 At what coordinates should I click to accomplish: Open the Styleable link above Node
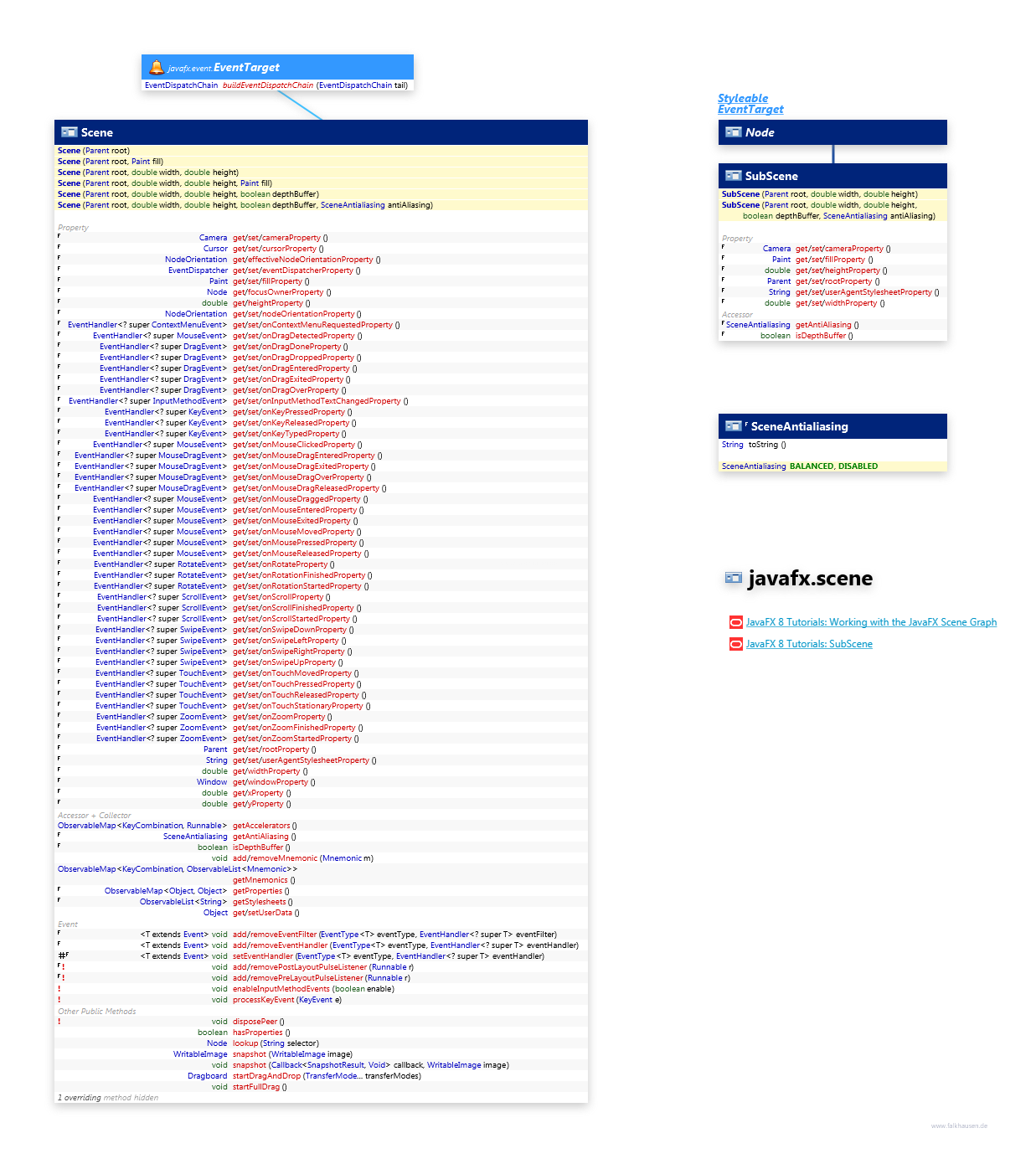pyautogui.click(x=742, y=98)
